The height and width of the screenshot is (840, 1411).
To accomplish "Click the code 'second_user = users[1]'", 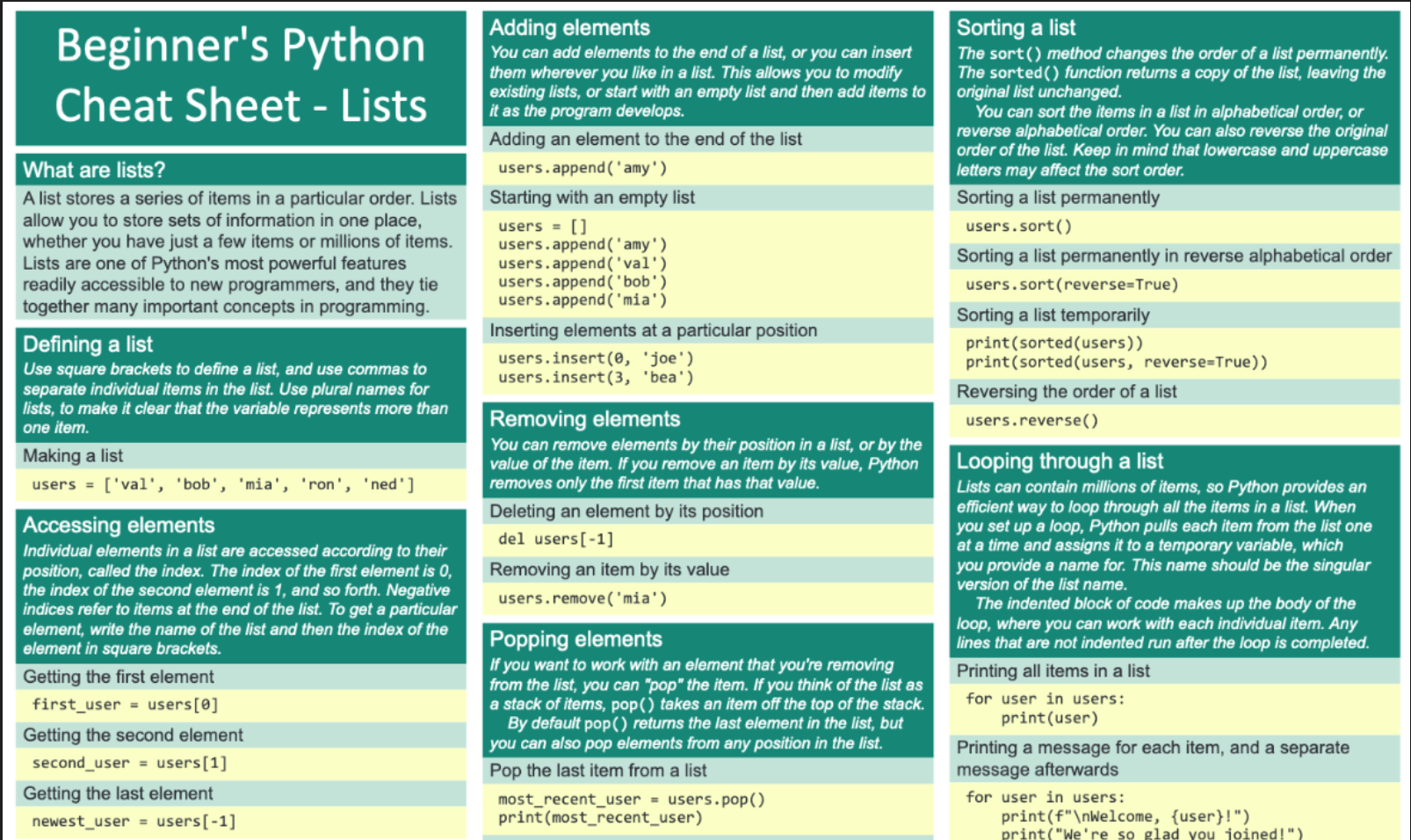I will tap(130, 763).
